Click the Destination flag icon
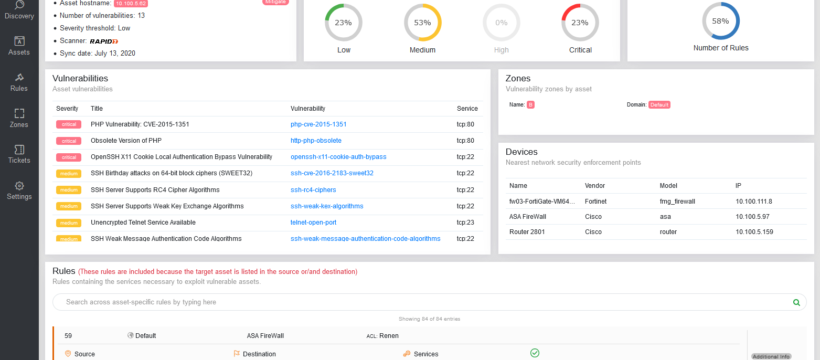This screenshot has height=360, width=820. 236,354
